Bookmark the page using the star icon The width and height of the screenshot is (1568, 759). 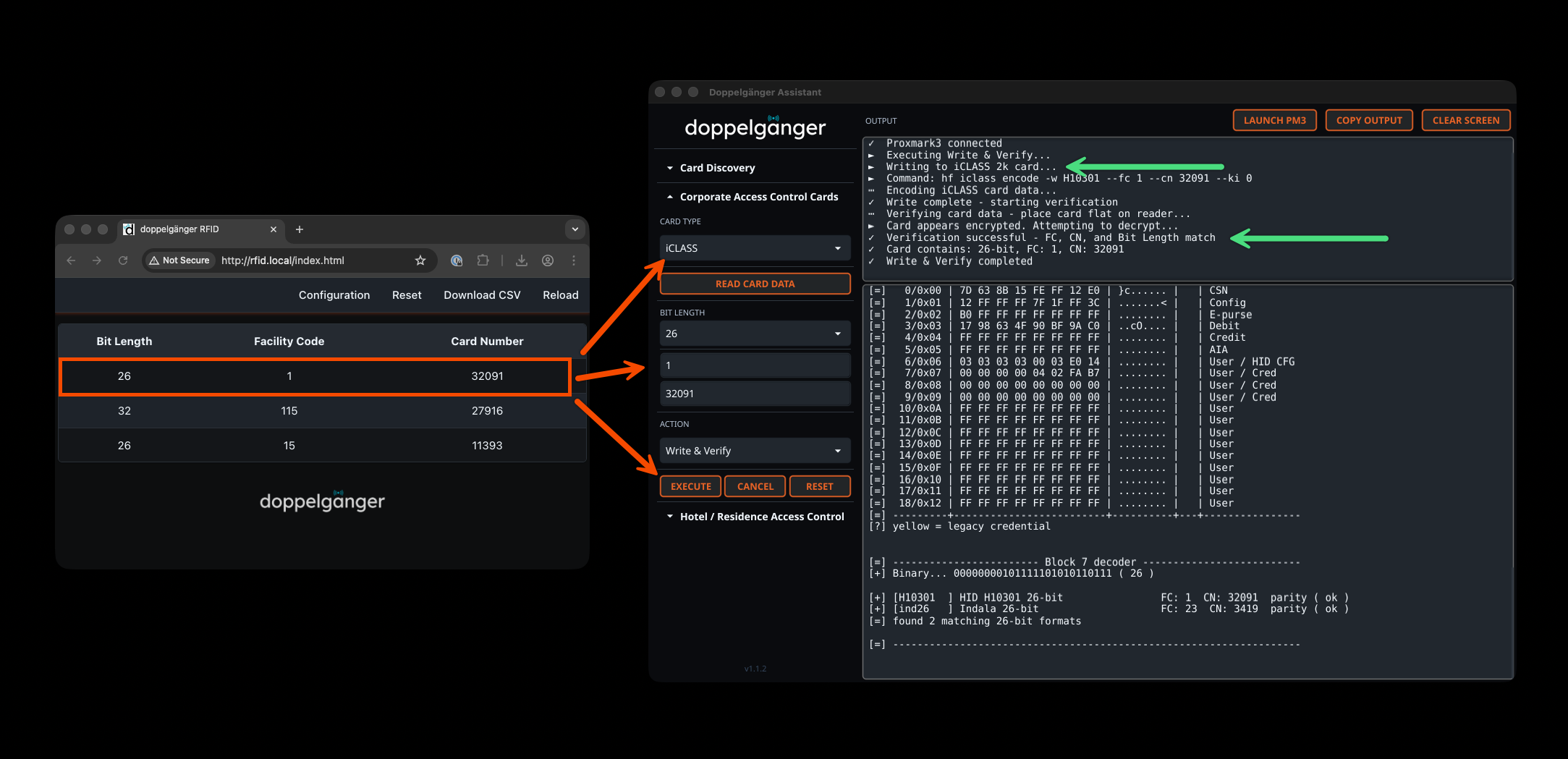[420, 260]
